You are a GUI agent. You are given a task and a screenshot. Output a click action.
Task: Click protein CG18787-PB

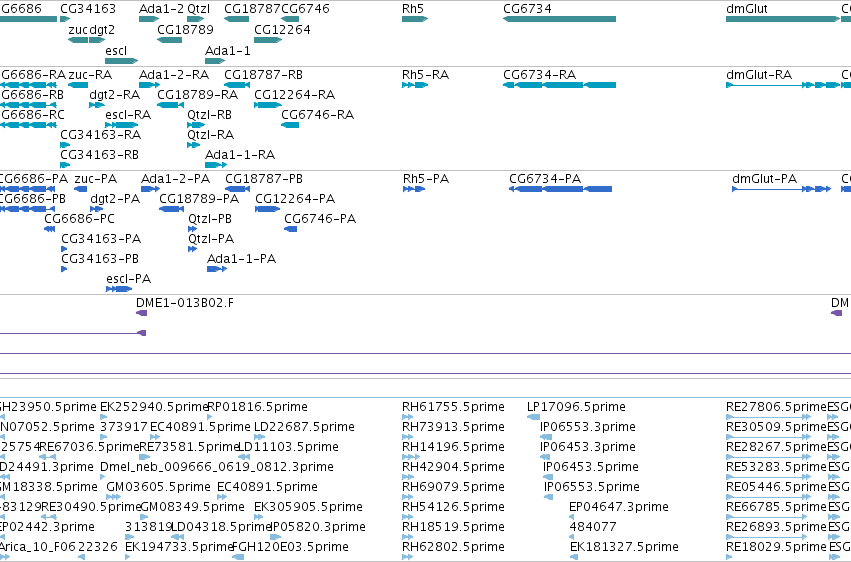coord(238,189)
